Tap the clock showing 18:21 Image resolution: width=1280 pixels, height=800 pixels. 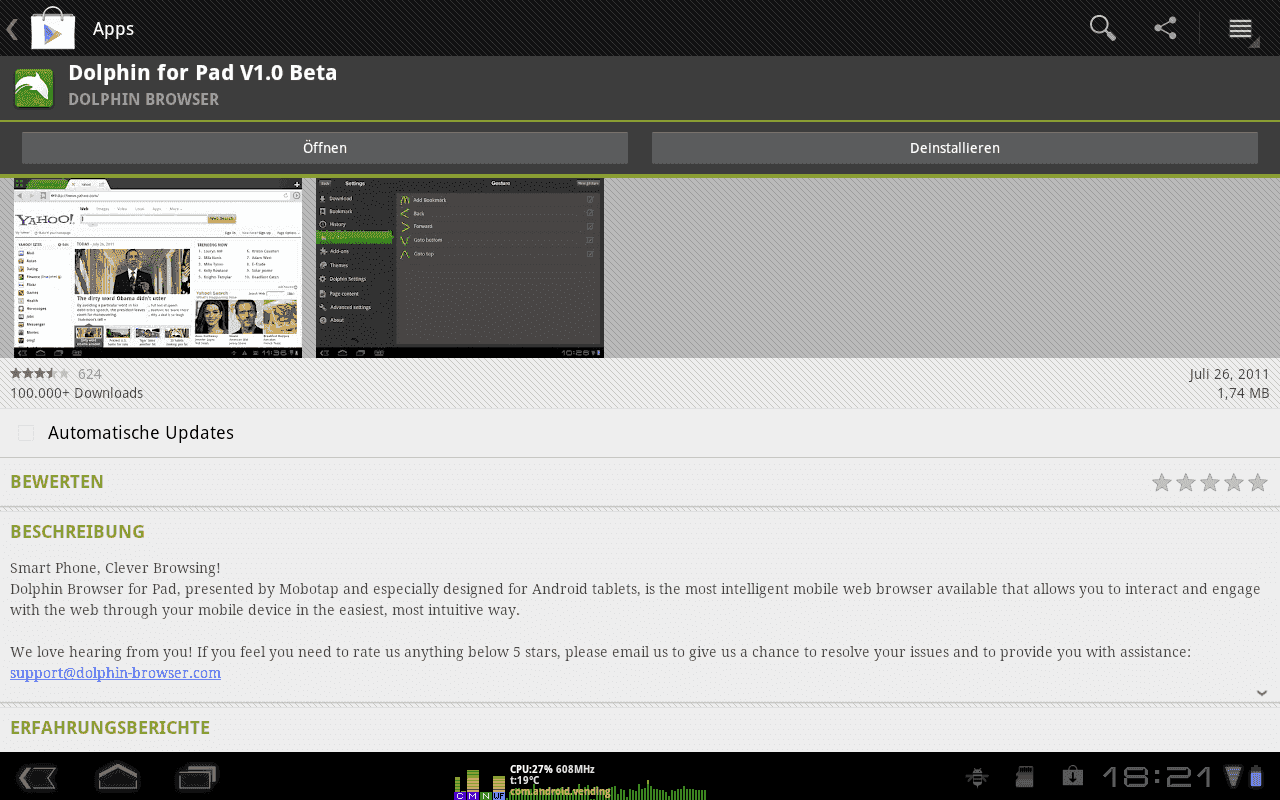[1158, 777]
